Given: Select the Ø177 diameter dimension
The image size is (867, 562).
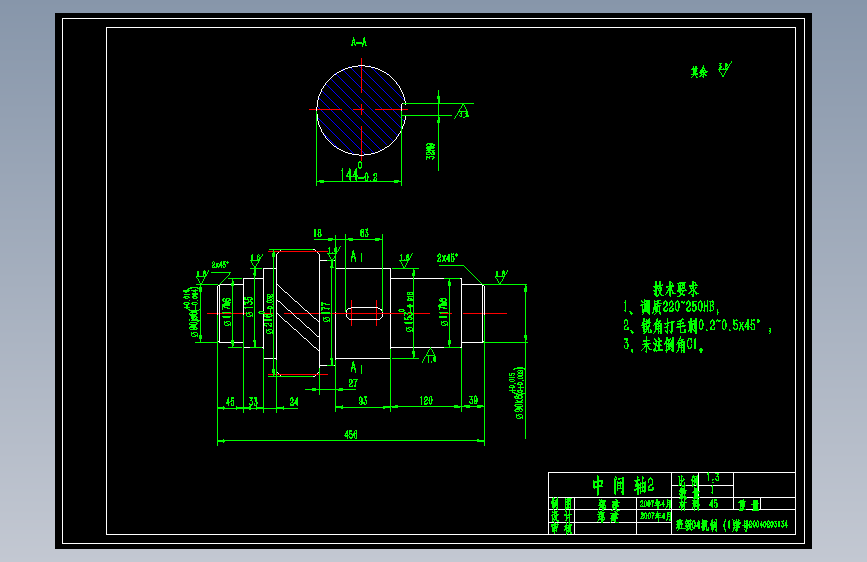Looking at the screenshot, I should (326, 311).
